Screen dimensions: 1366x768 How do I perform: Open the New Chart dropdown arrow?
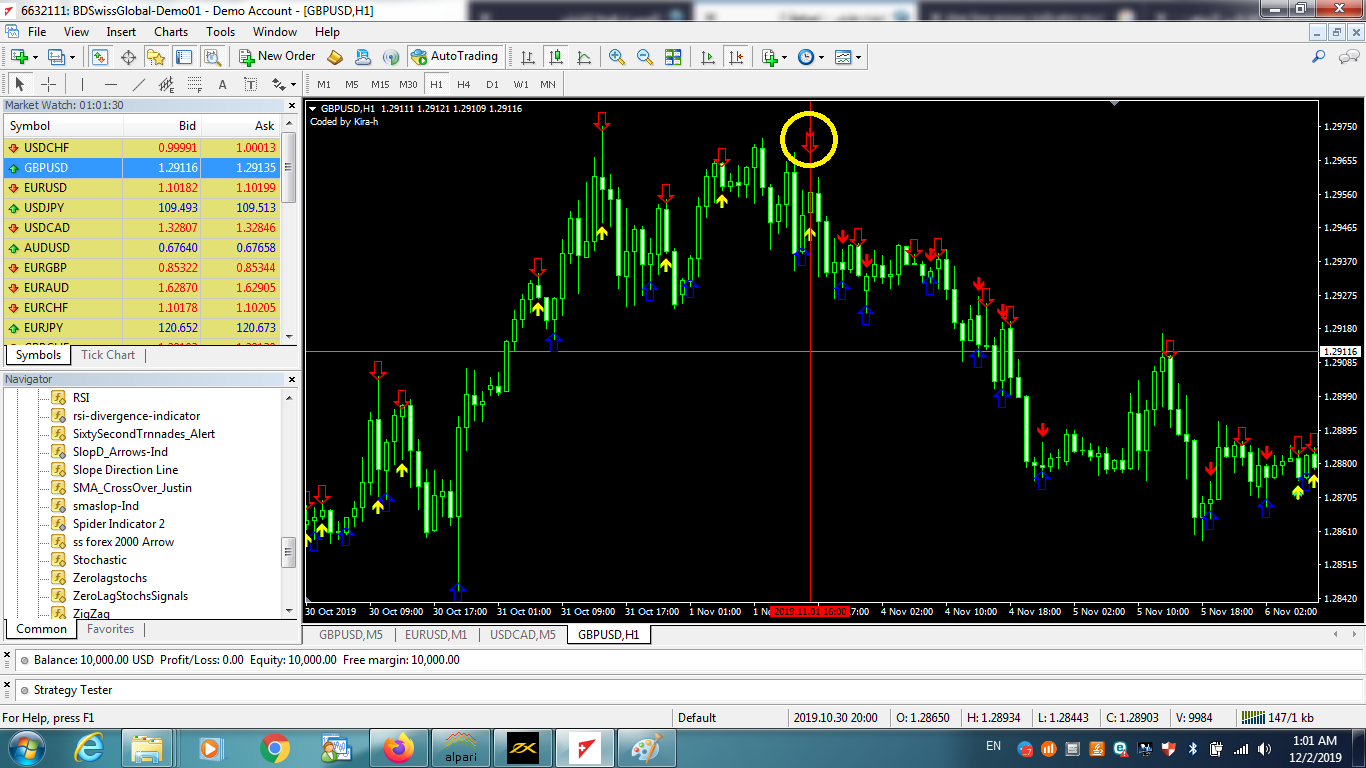click(x=35, y=57)
